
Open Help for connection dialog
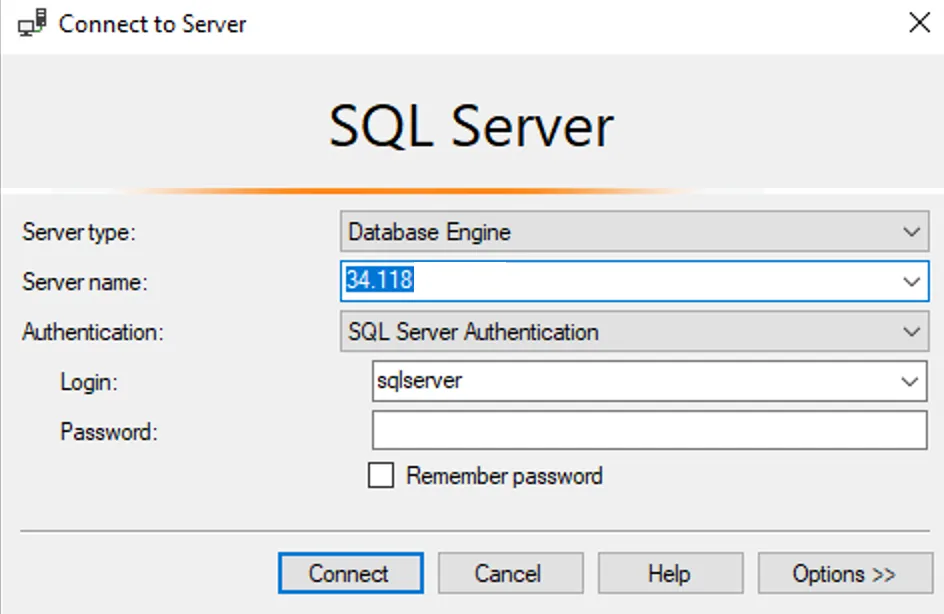670,573
